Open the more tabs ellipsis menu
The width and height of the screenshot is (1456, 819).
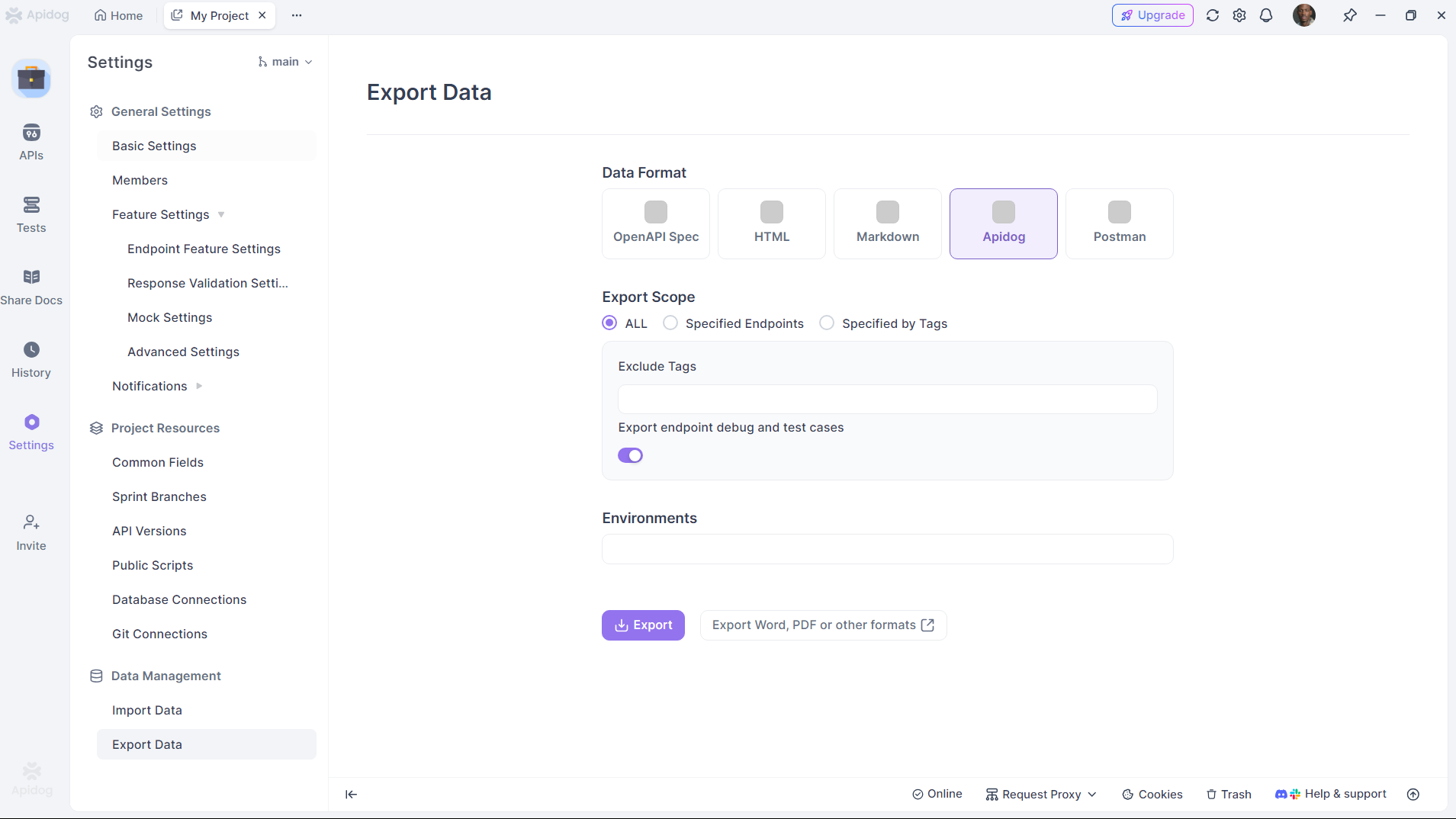tap(297, 15)
